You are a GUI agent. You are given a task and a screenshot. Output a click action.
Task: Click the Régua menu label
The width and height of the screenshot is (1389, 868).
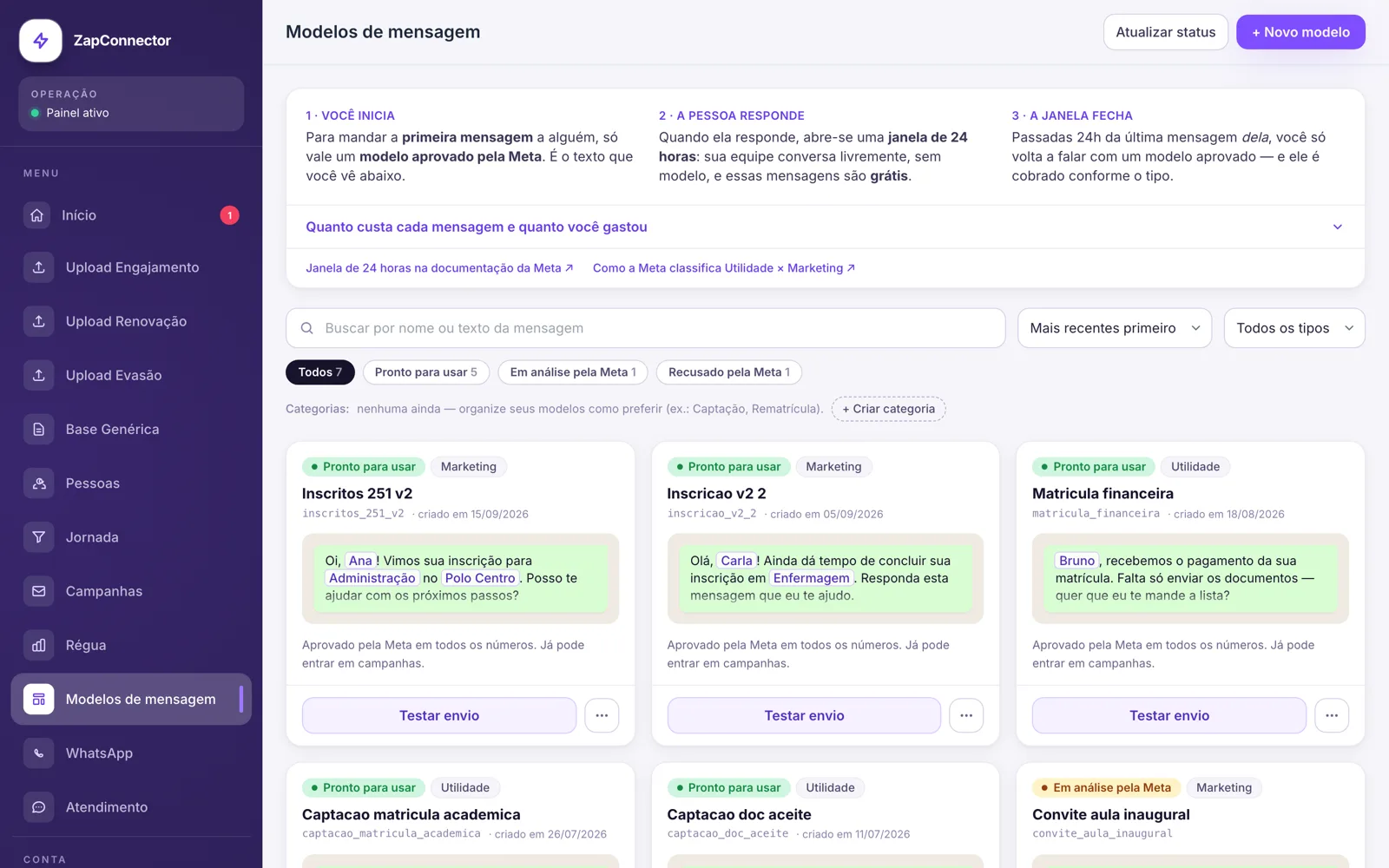tap(86, 645)
